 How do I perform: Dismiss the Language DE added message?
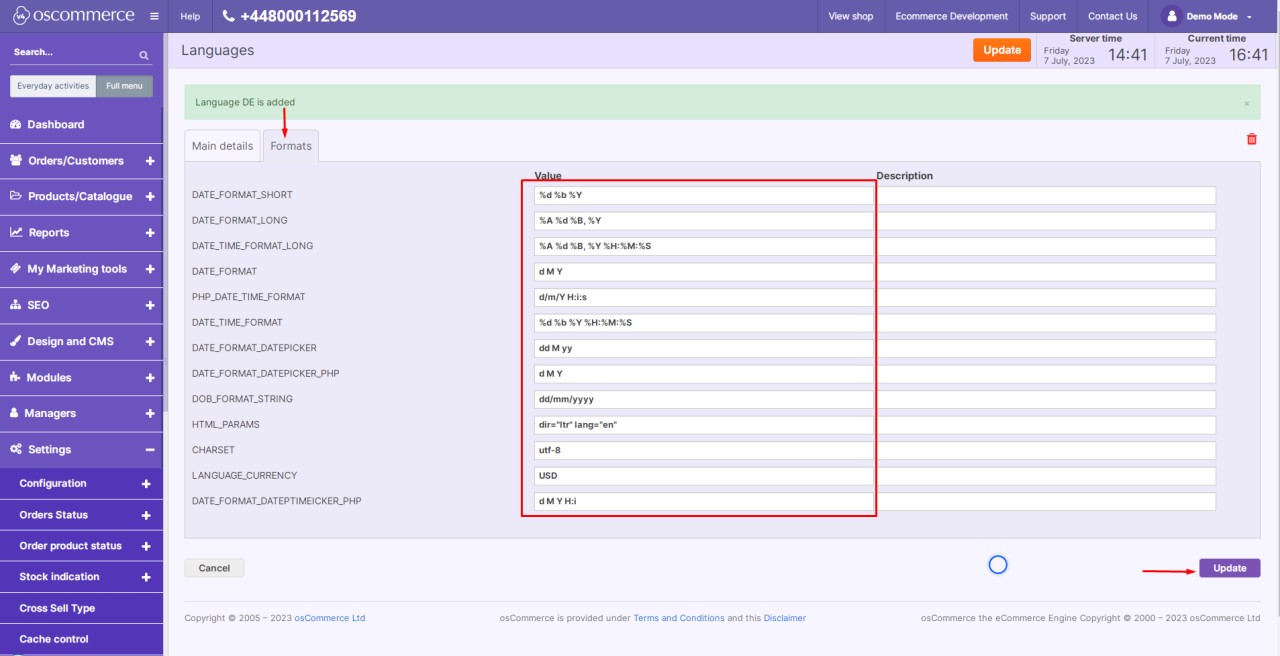(1246, 103)
